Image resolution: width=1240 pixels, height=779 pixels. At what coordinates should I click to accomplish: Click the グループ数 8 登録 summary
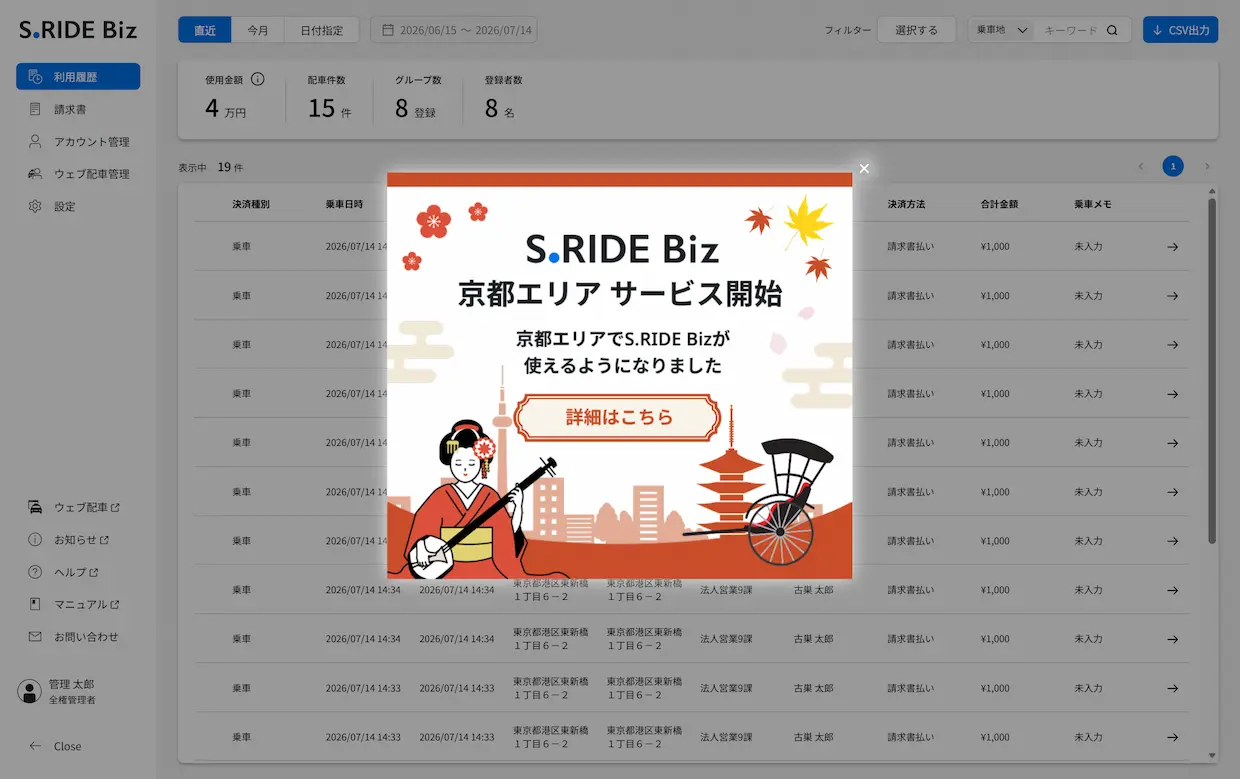[418, 97]
